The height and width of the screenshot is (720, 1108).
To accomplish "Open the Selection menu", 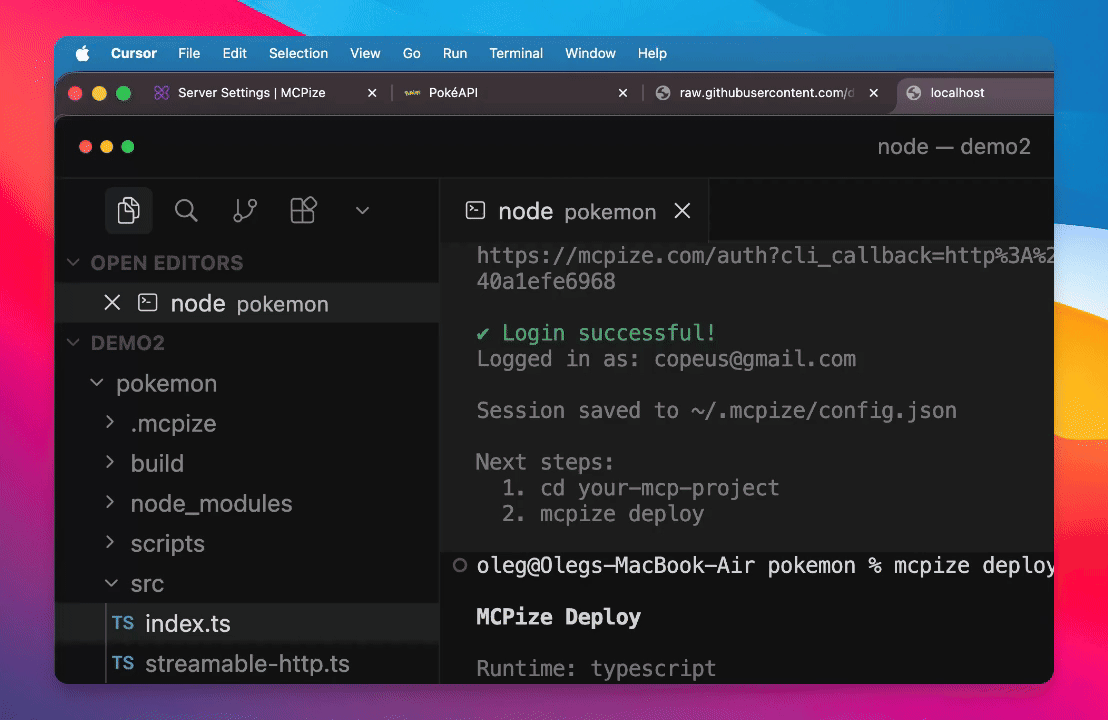I will (298, 54).
